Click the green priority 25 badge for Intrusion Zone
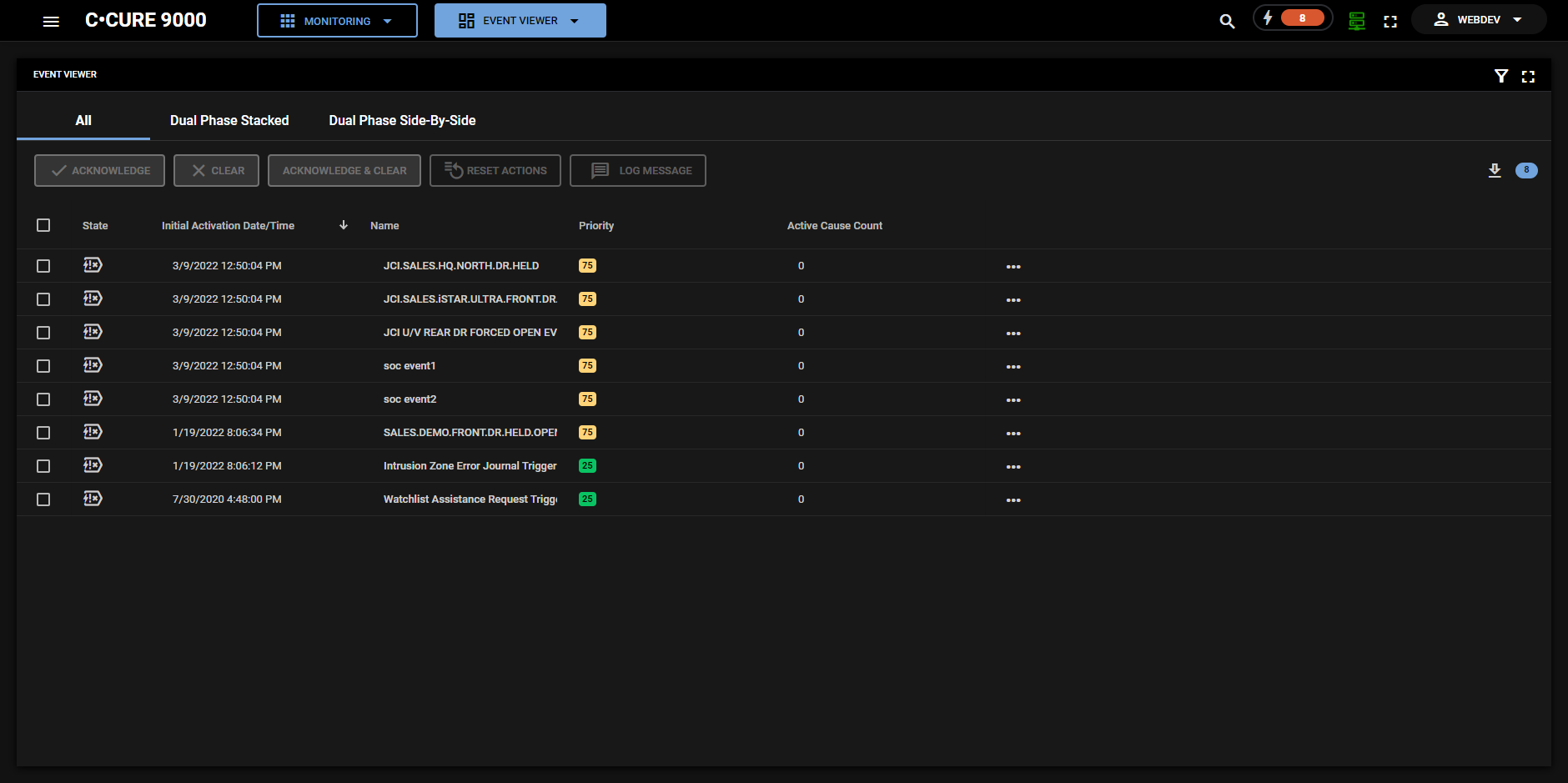This screenshot has height=783, width=1568. (588, 465)
